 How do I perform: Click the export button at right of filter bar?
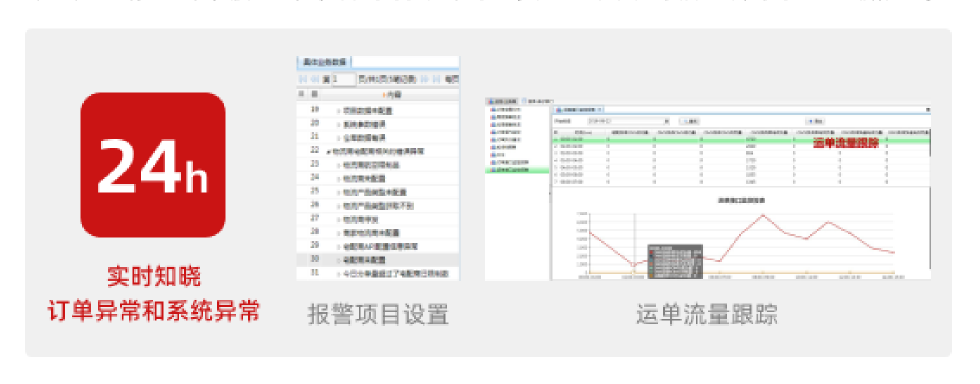point(816,121)
